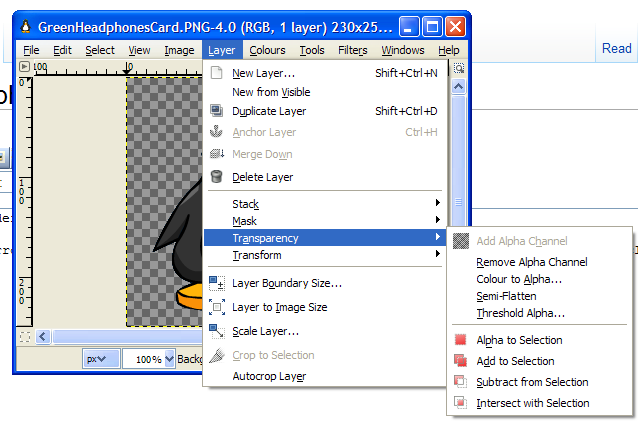Click the vertical scrollbar up arrow
The image size is (638, 428).
coord(459,86)
